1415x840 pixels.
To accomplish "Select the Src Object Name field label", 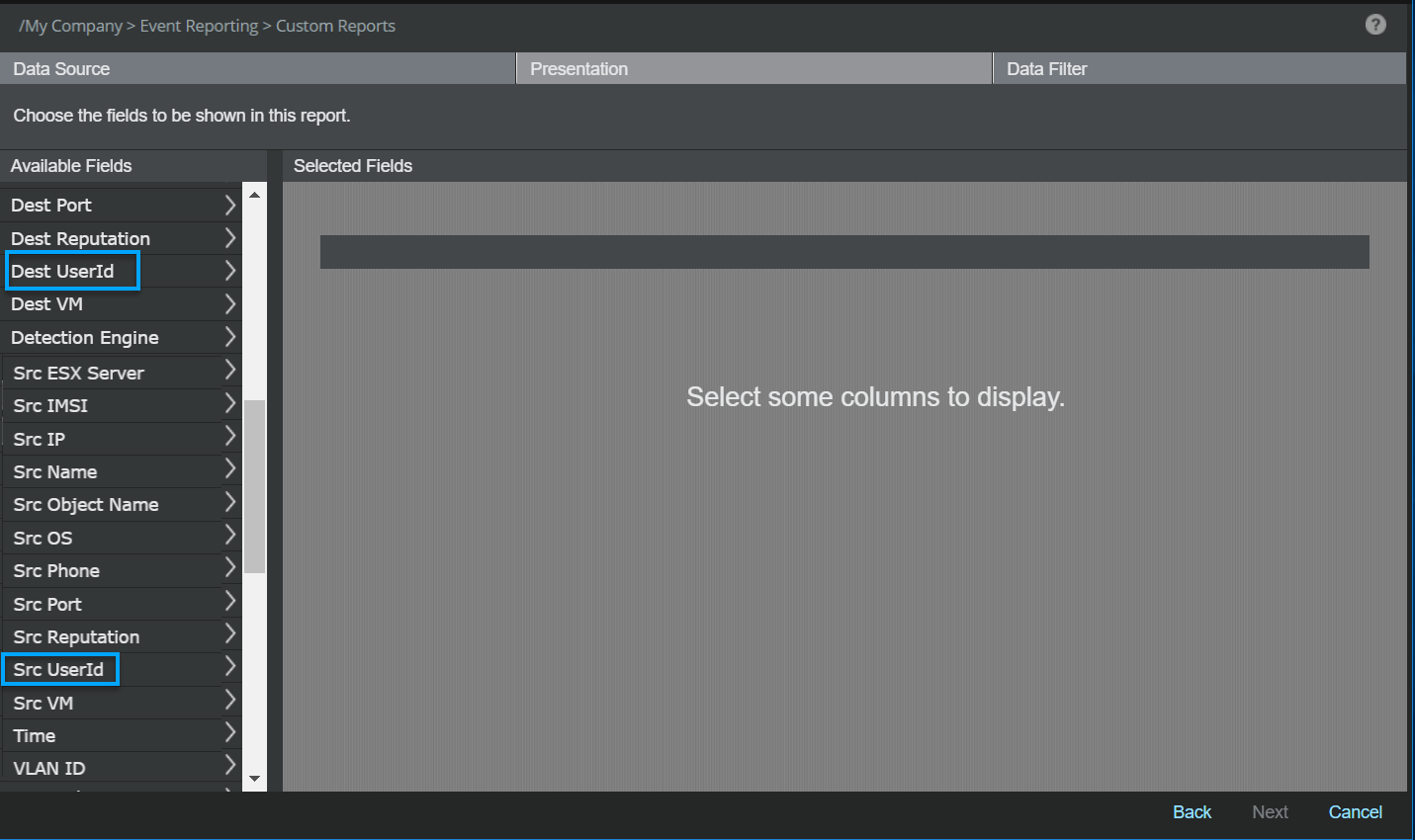I will [x=86, y=505].
